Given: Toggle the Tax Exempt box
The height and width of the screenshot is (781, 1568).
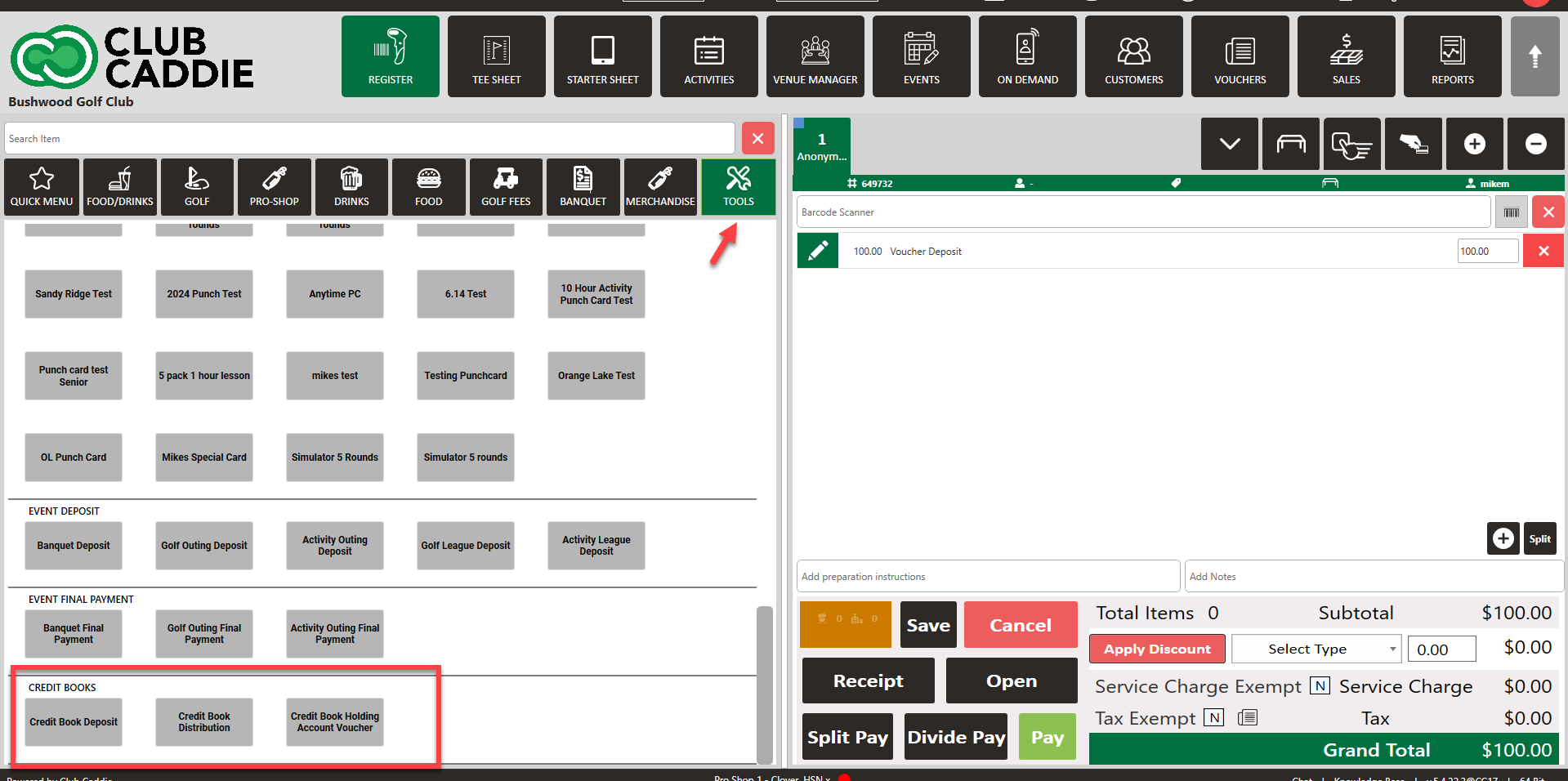Looking at the screenshot, I should click(1214, 718).
